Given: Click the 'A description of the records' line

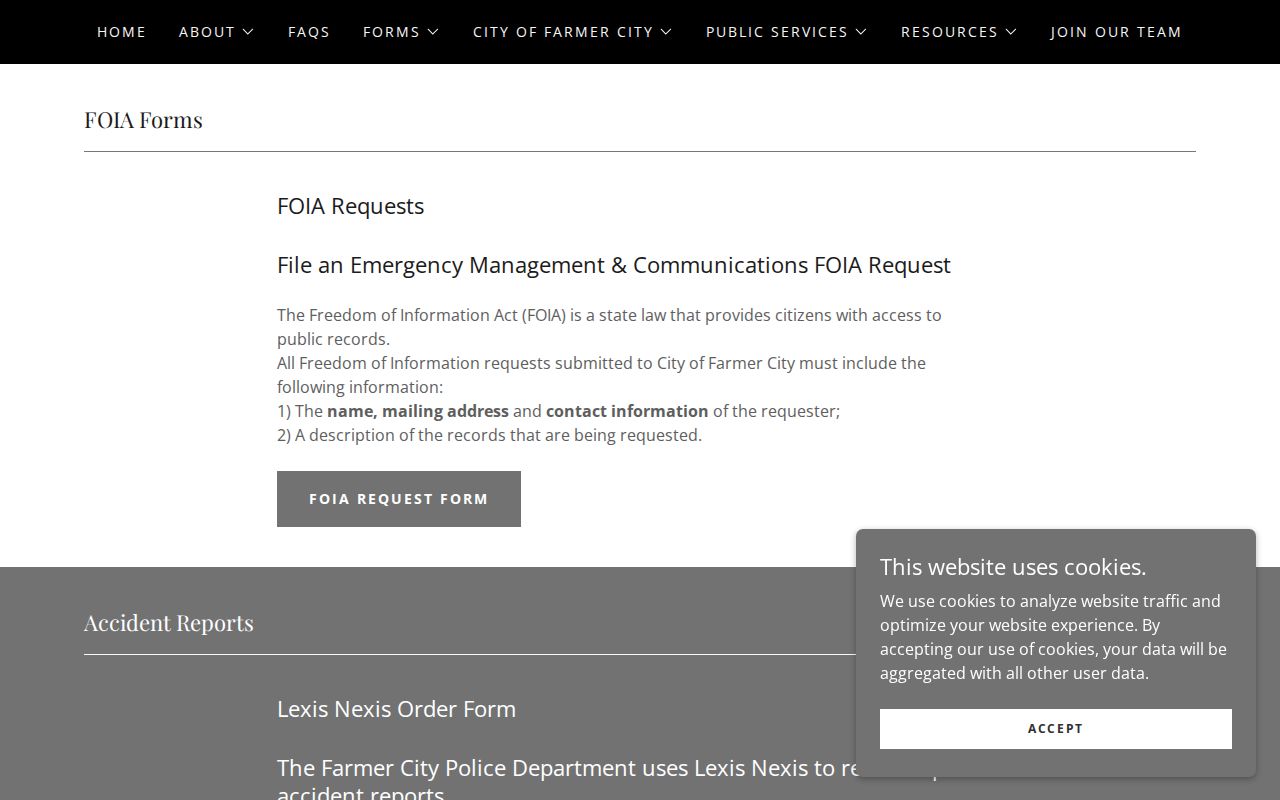Looking at the screenshot, I should (x=490, y=435).
